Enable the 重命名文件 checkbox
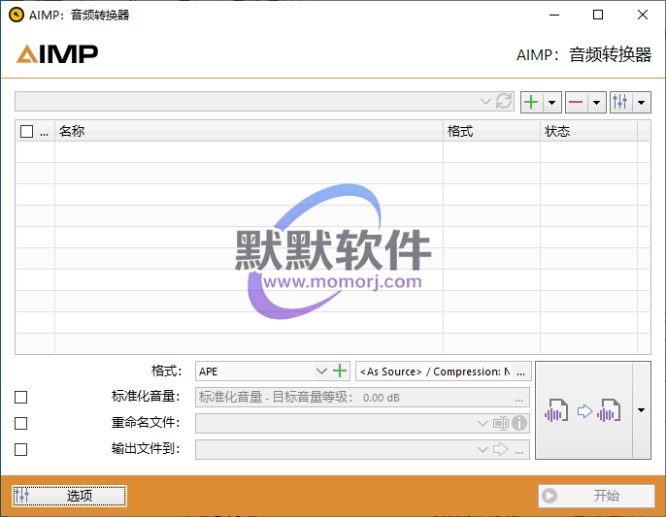 pyautogui.click(x=21, y=423)
